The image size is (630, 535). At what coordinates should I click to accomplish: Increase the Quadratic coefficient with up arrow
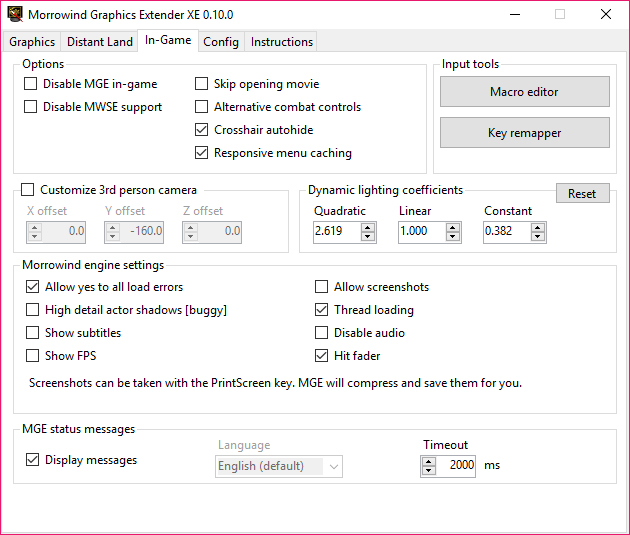tap(367, 227)
